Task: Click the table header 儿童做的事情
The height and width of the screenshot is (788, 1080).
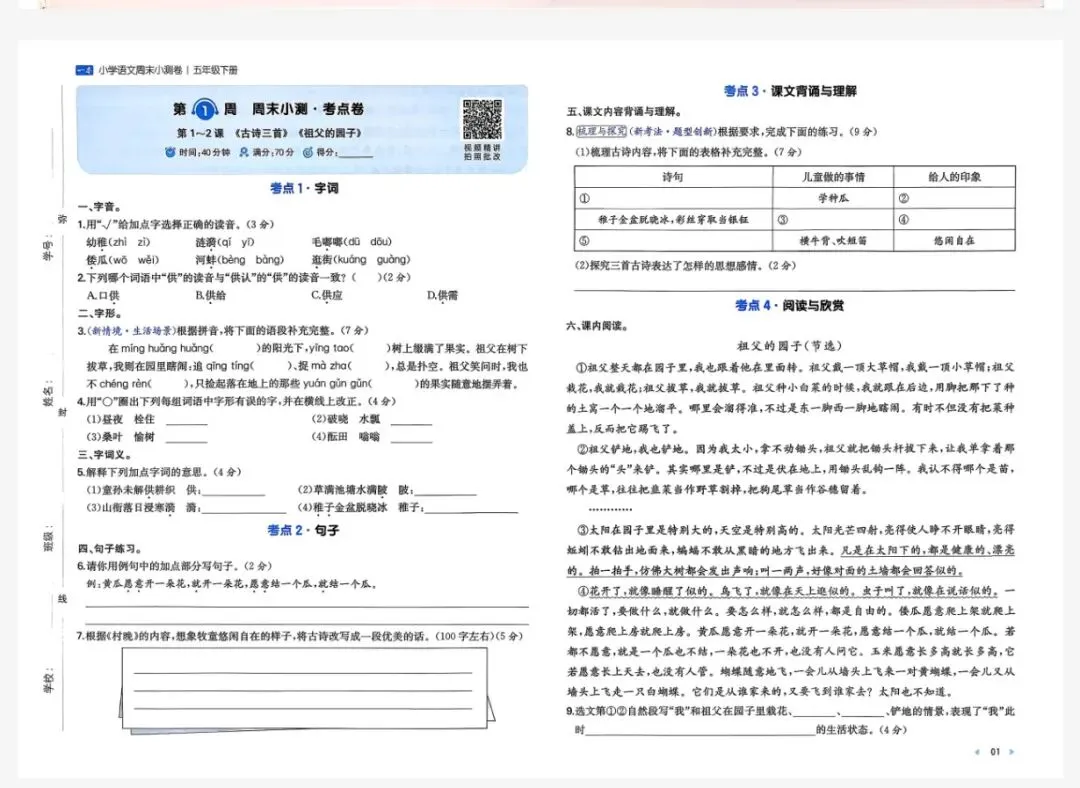Action: 833,177
